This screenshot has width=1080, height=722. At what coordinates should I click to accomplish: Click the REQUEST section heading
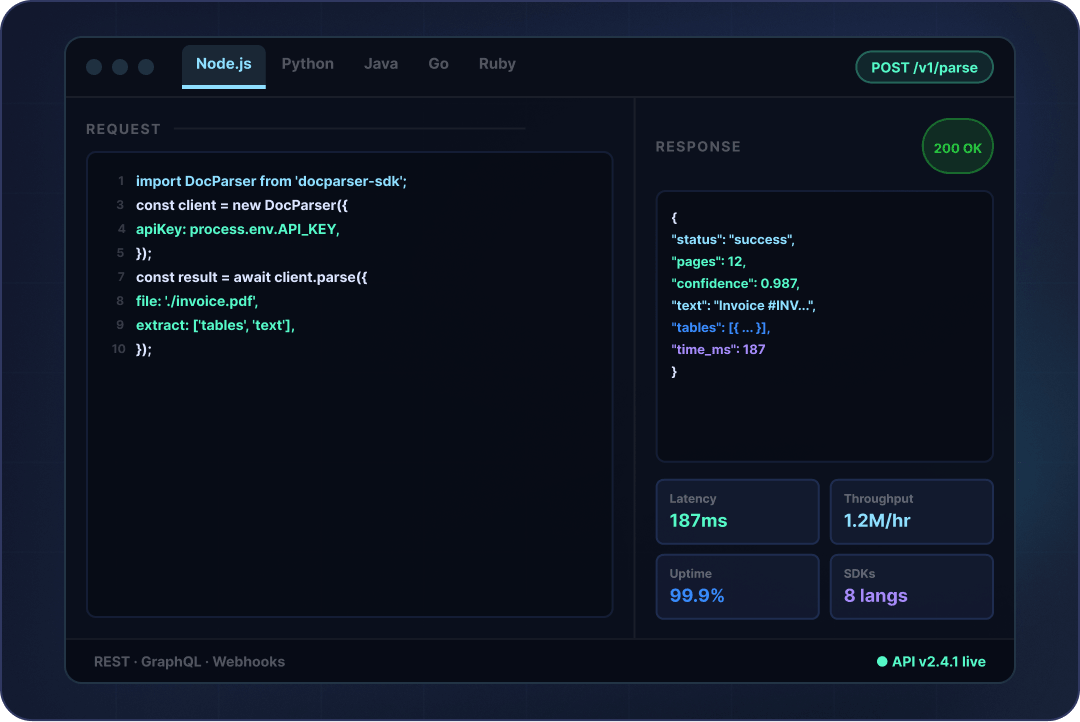click(x=123, y=129)
